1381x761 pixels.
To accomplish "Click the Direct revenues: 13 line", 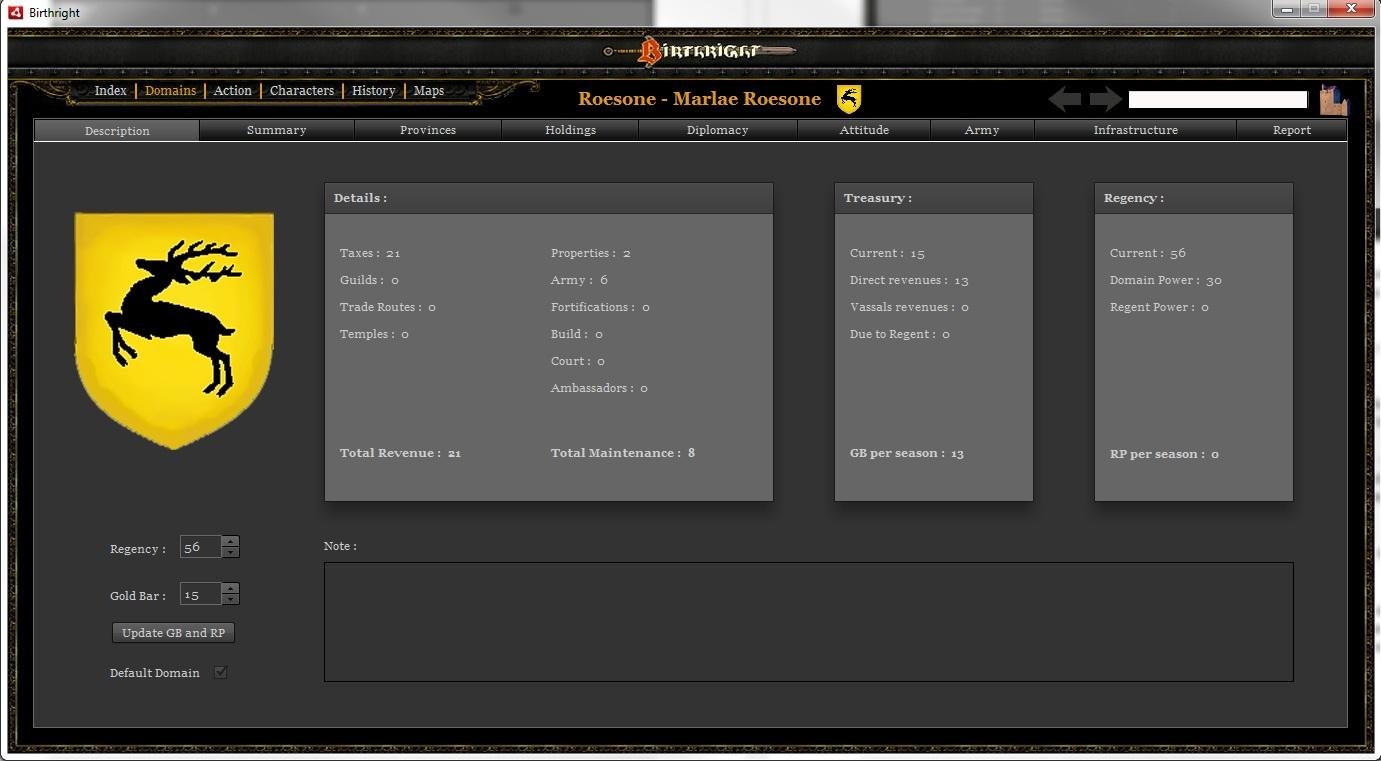I will (909, 280).
